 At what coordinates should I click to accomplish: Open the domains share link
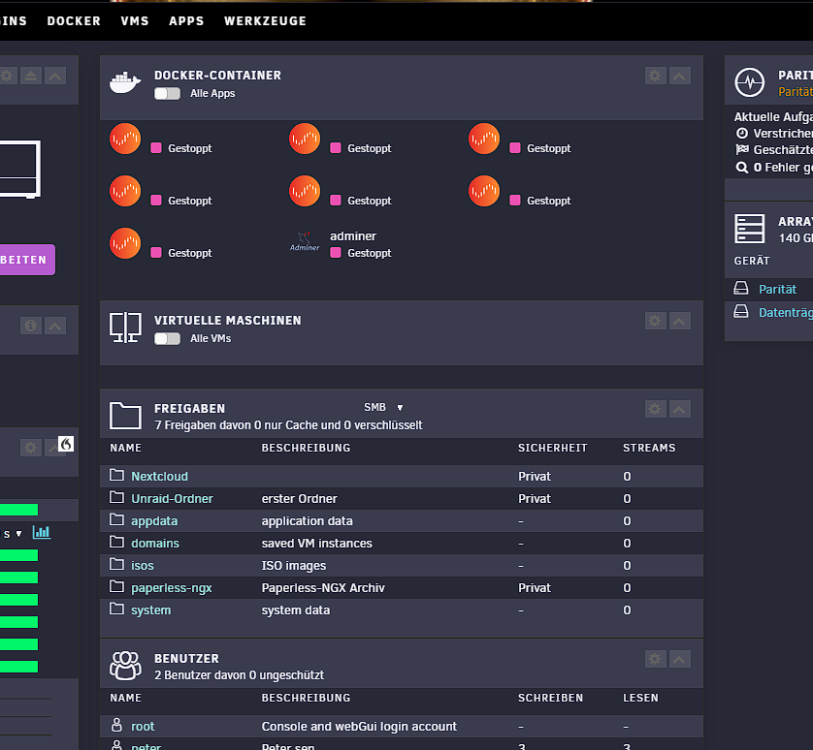[x=155, y=543]
